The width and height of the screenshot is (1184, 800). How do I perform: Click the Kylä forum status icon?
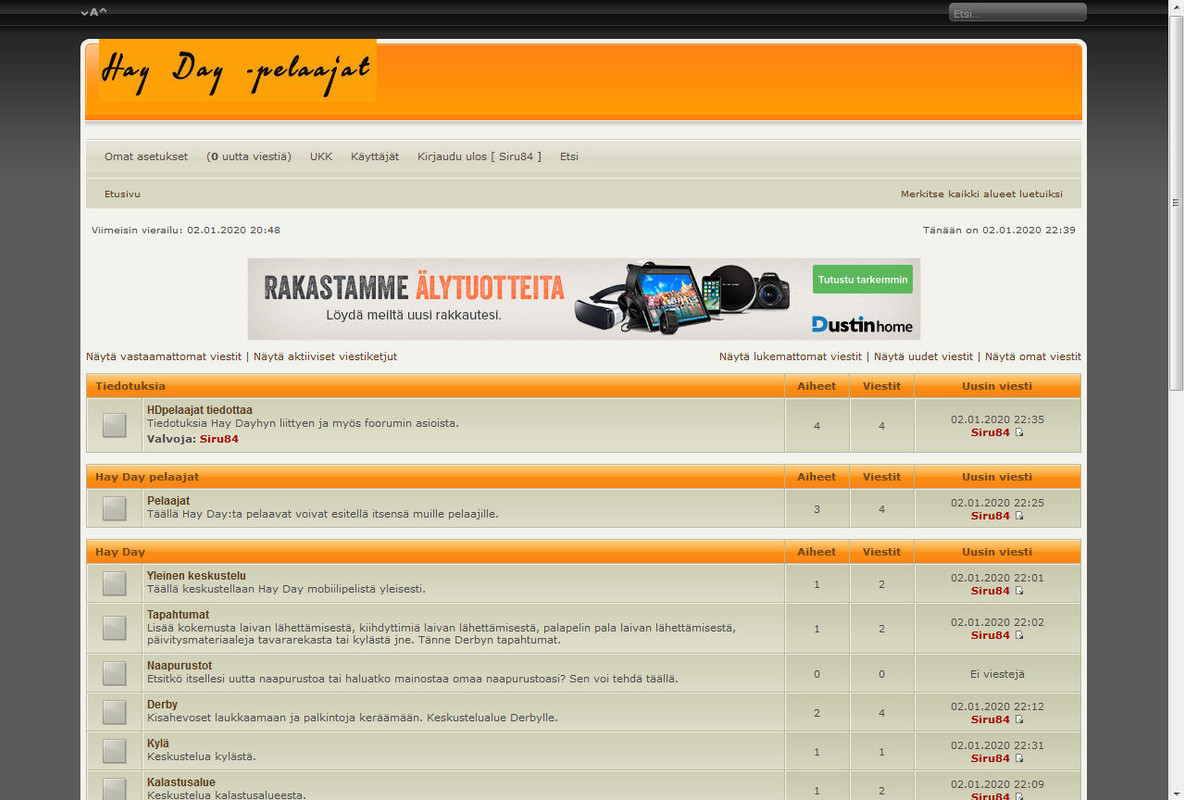click(x=114, y=751)
